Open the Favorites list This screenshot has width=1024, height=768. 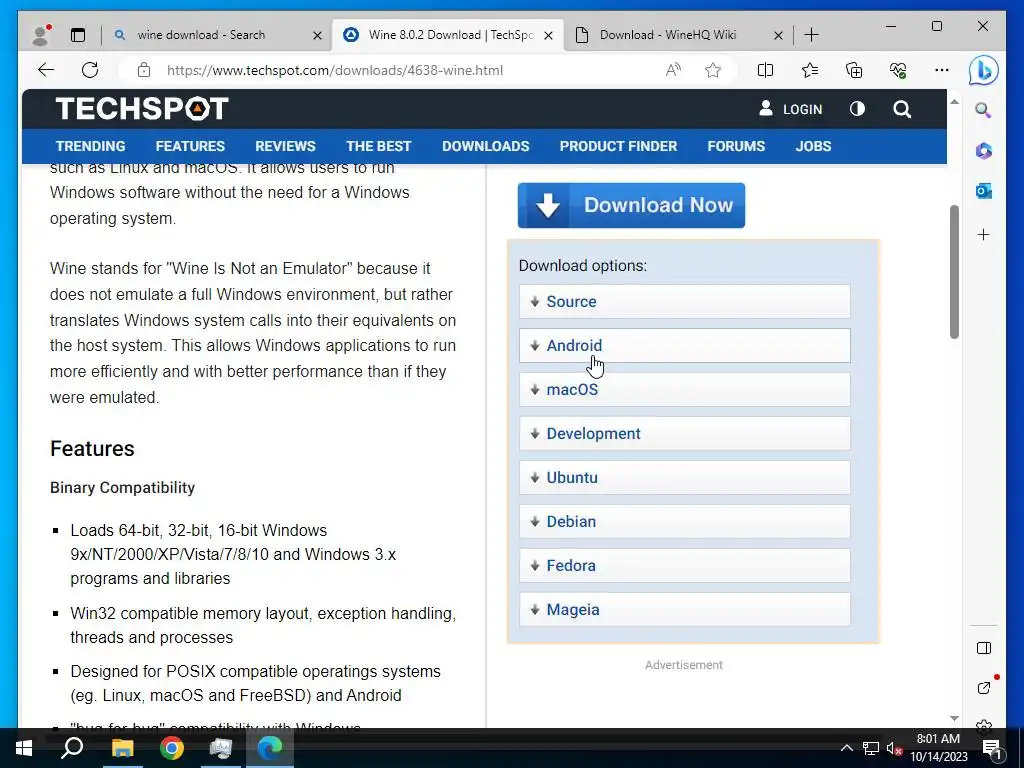point(810,70)
